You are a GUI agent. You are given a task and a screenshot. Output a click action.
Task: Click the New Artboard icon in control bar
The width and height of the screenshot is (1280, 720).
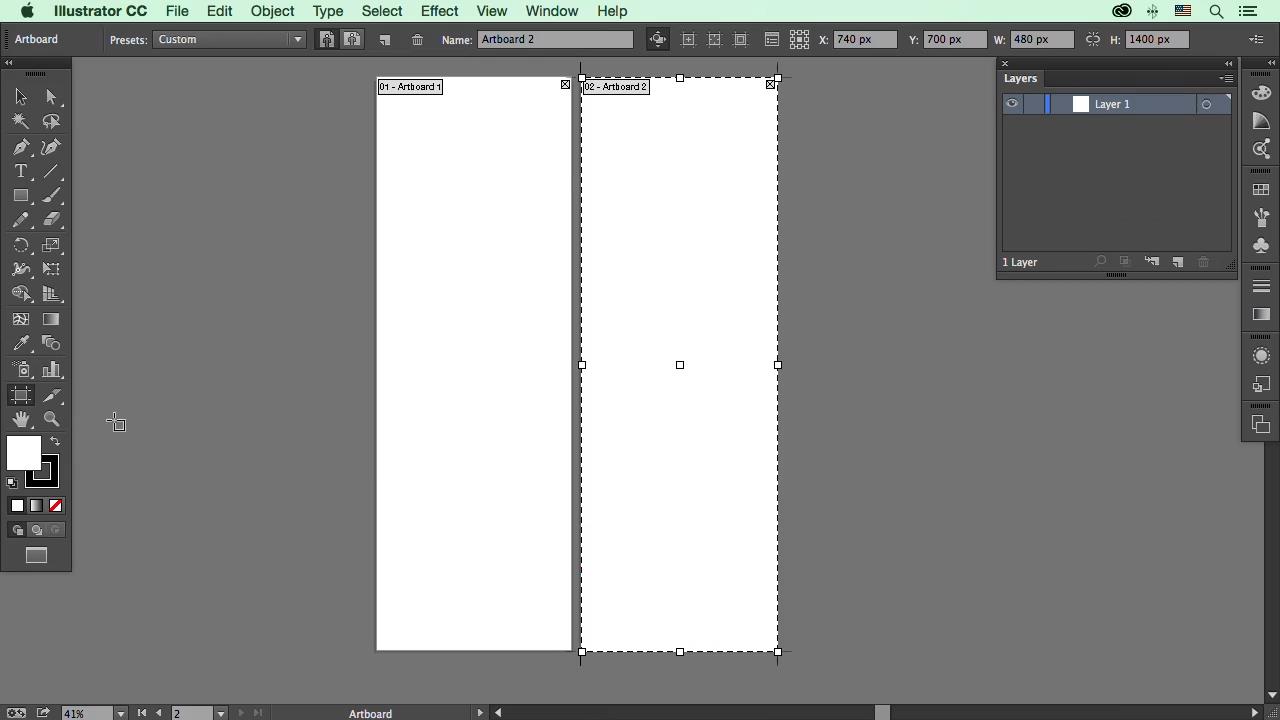tap(385, 40)
